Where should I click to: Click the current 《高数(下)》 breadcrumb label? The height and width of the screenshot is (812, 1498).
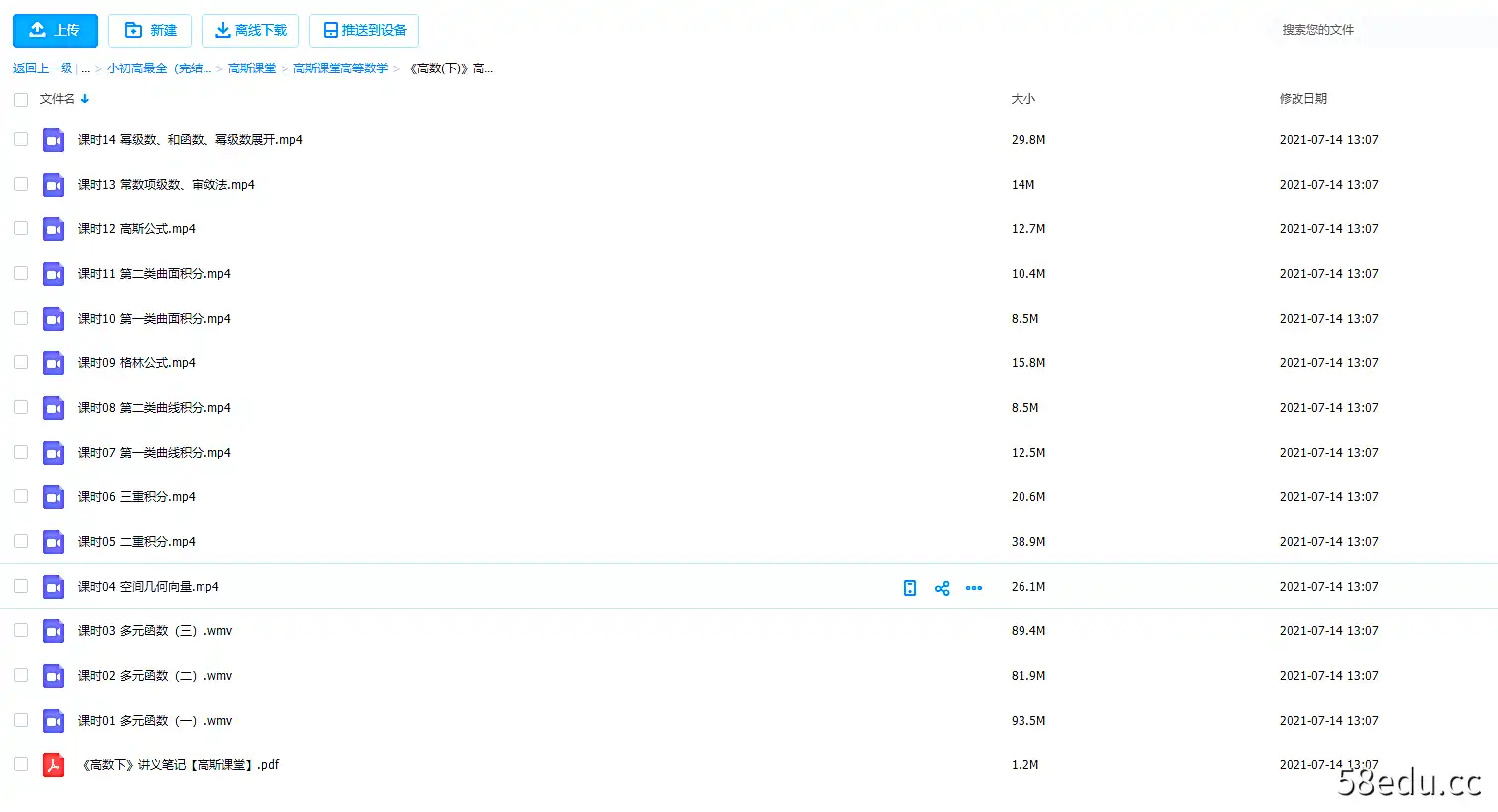point(451,68)
